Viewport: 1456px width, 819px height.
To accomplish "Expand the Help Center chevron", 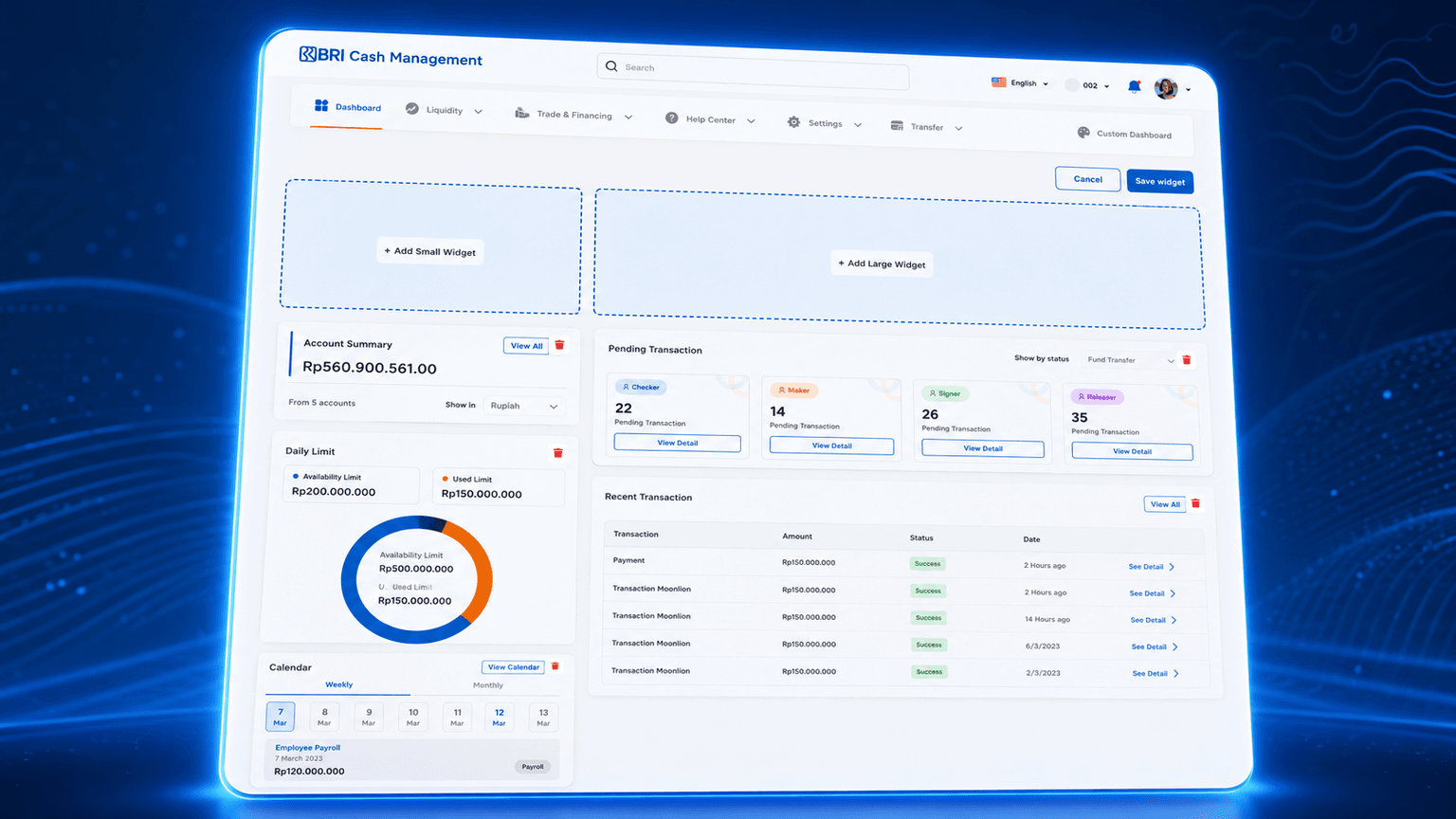I will pos(751,120).
